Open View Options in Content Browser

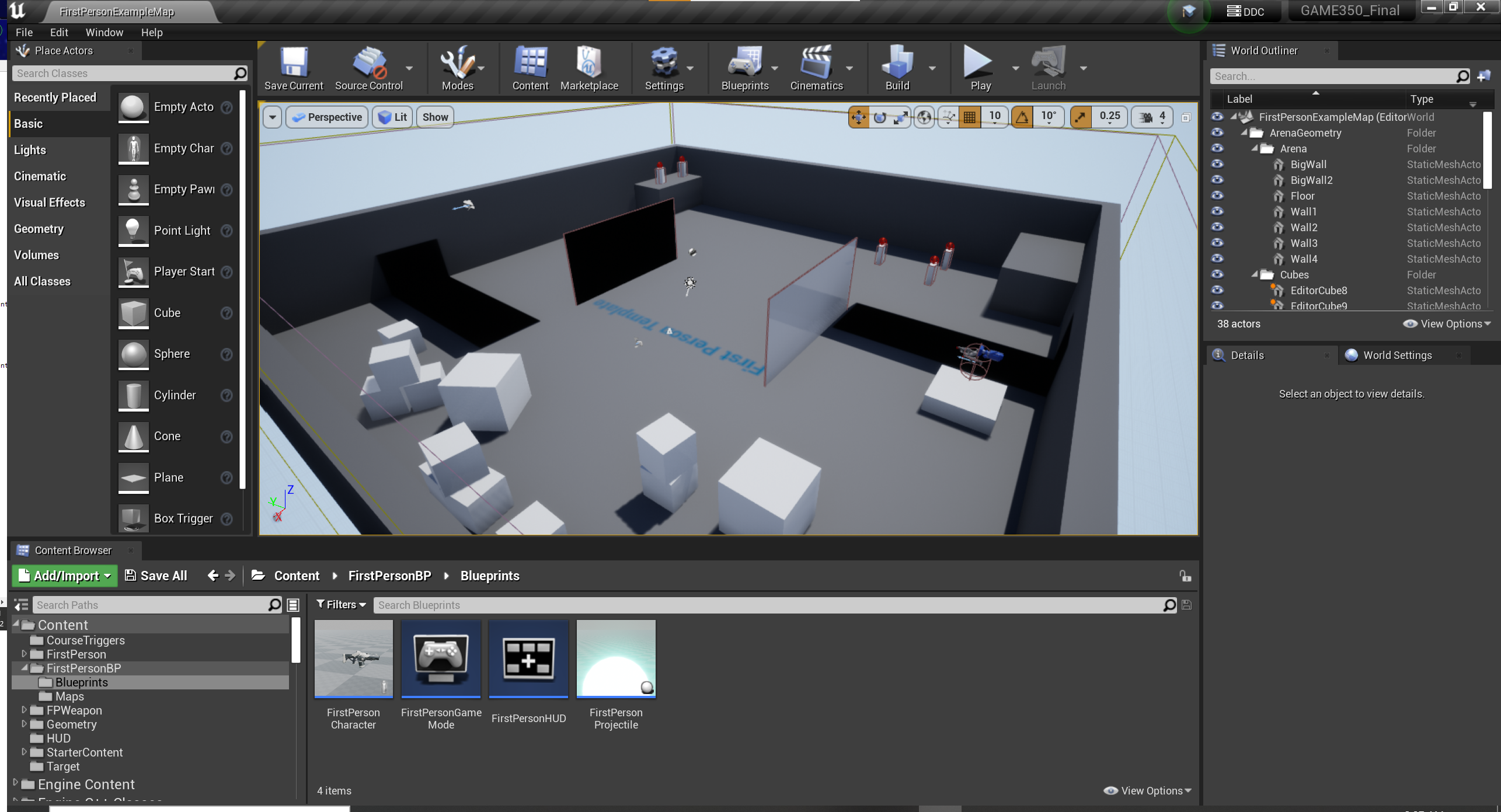1147,790
